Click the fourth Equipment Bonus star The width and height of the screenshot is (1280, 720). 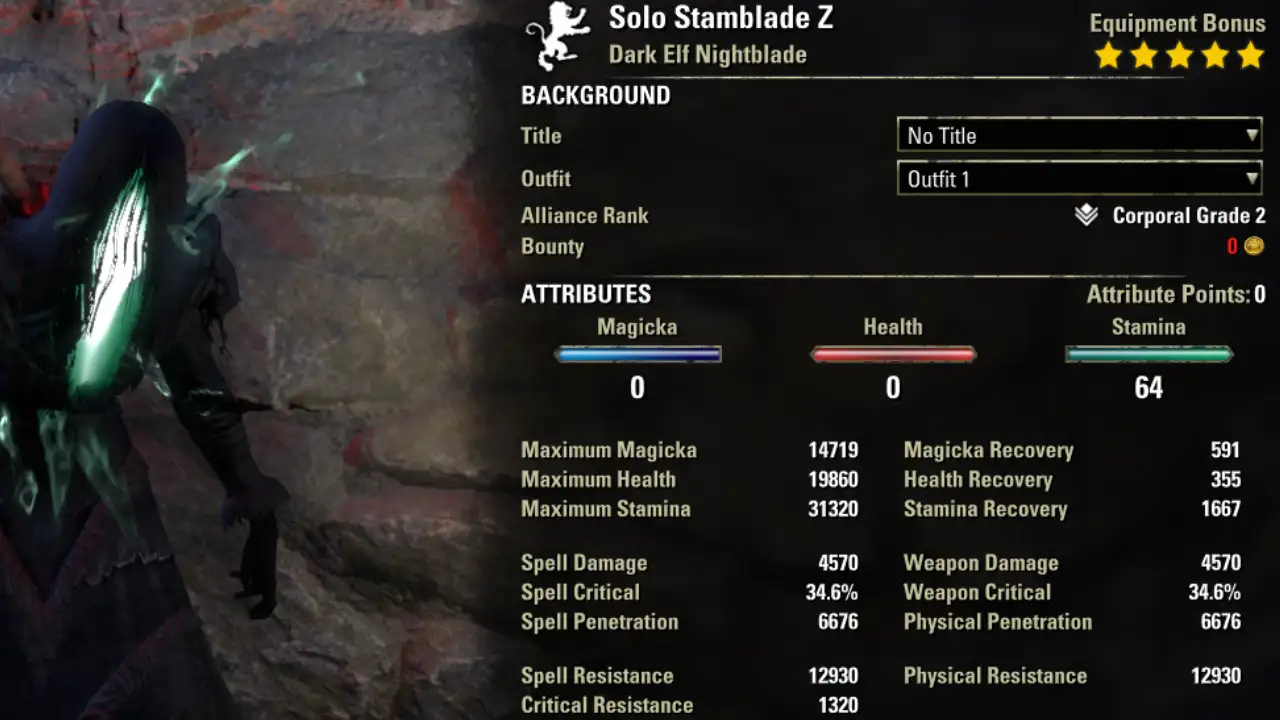(1216, 55)
